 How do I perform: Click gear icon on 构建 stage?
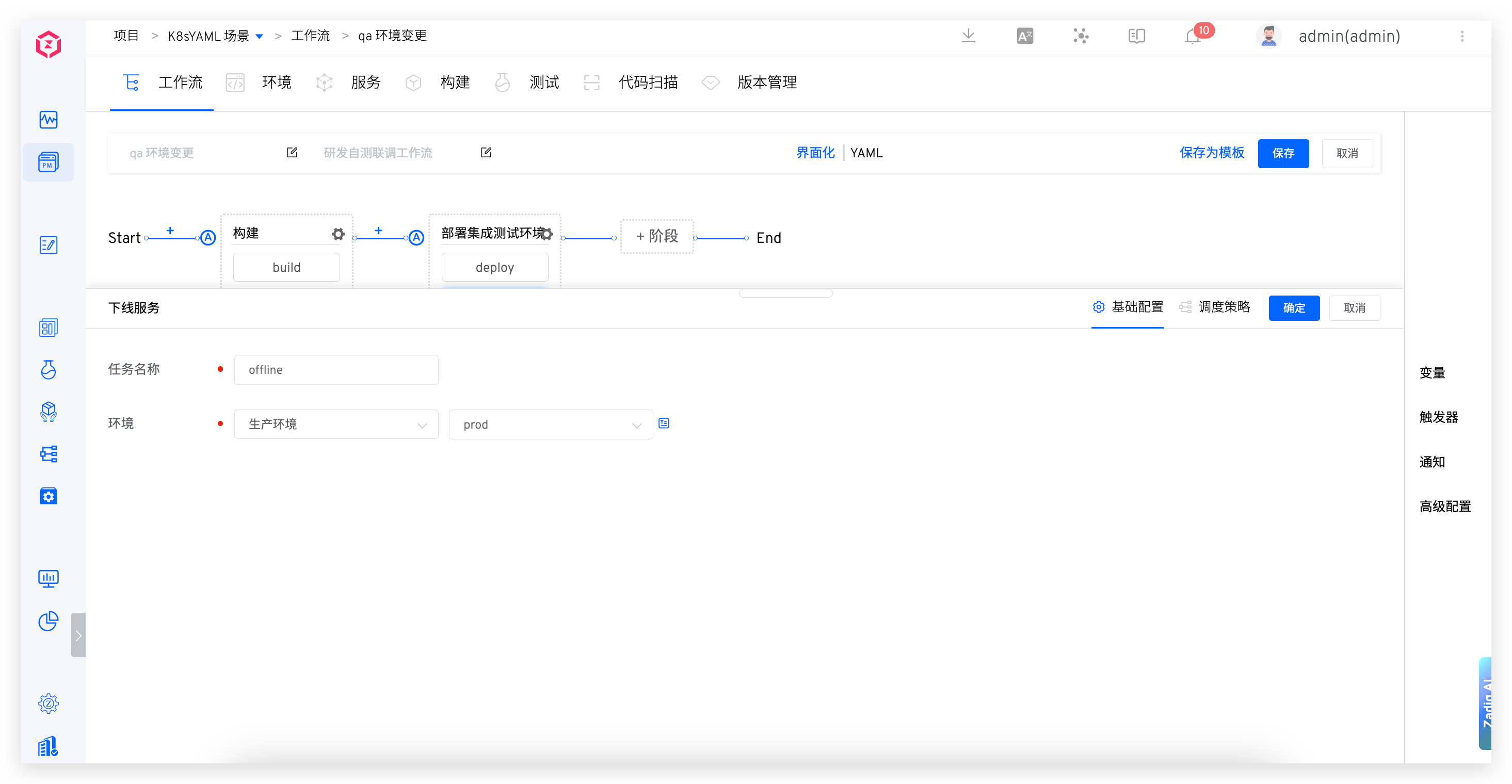pos(338,234)
